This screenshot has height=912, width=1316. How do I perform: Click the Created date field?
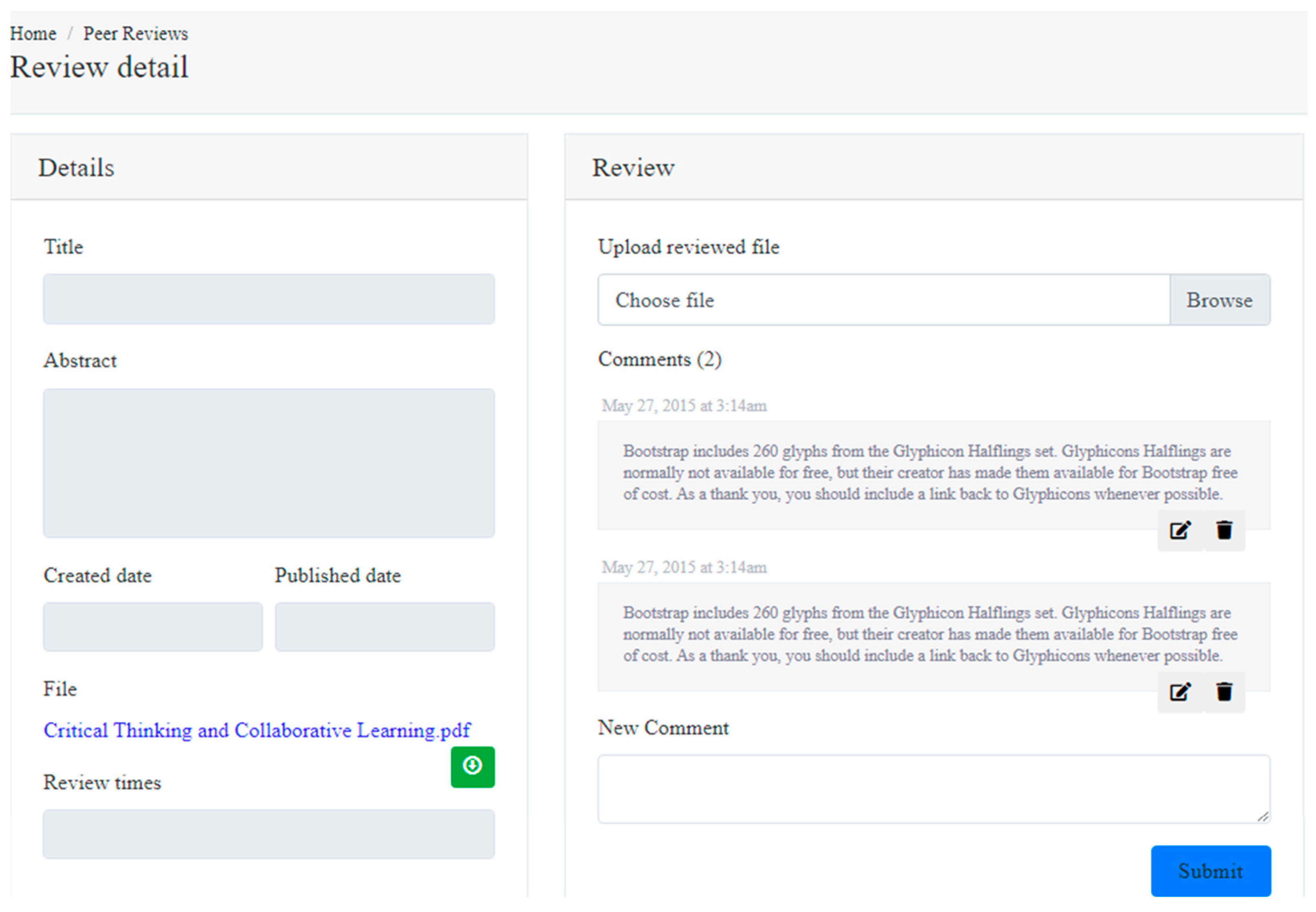(x=153, y=626)
